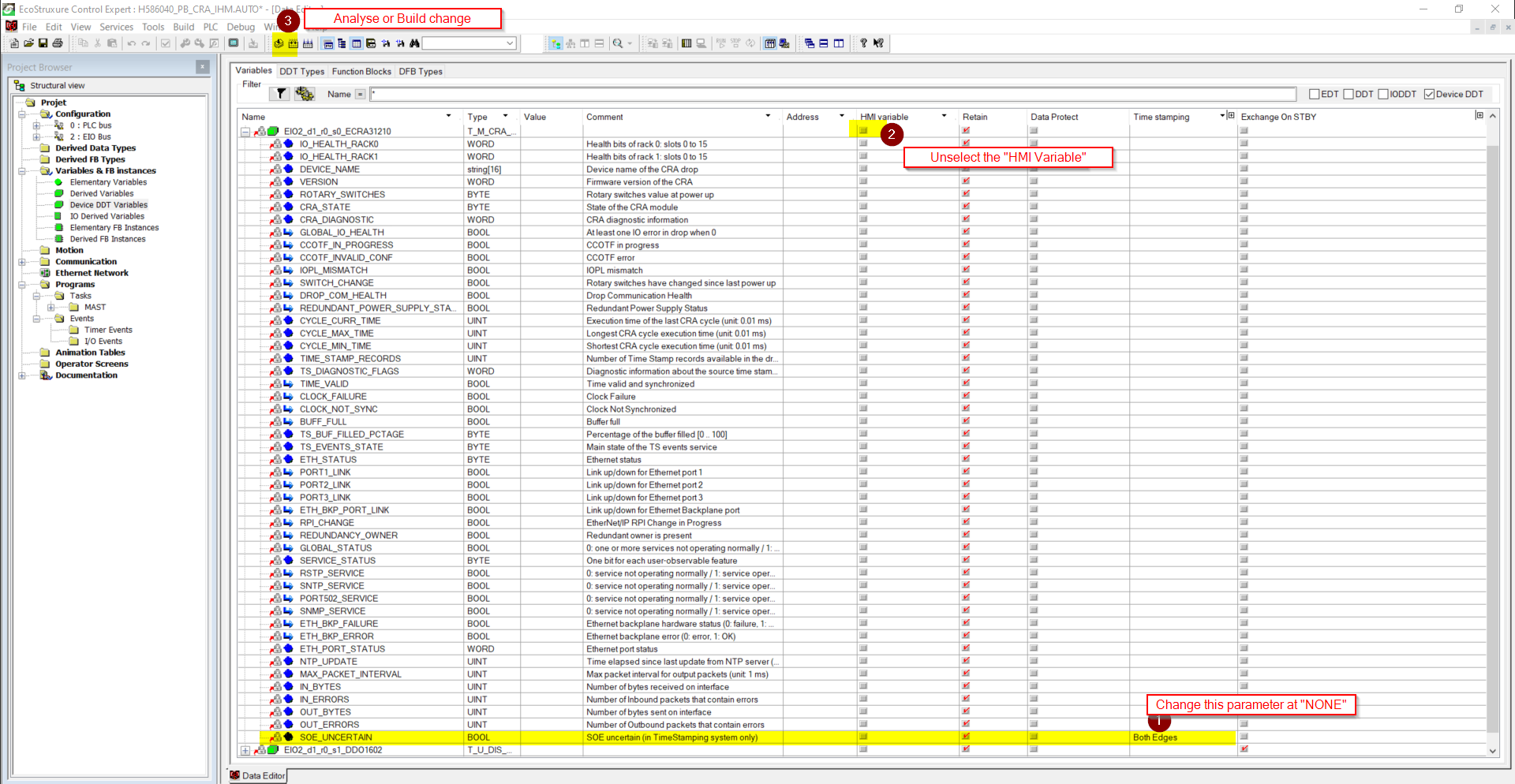Click the Rebuild All Project icon

(x=308, y=43)
